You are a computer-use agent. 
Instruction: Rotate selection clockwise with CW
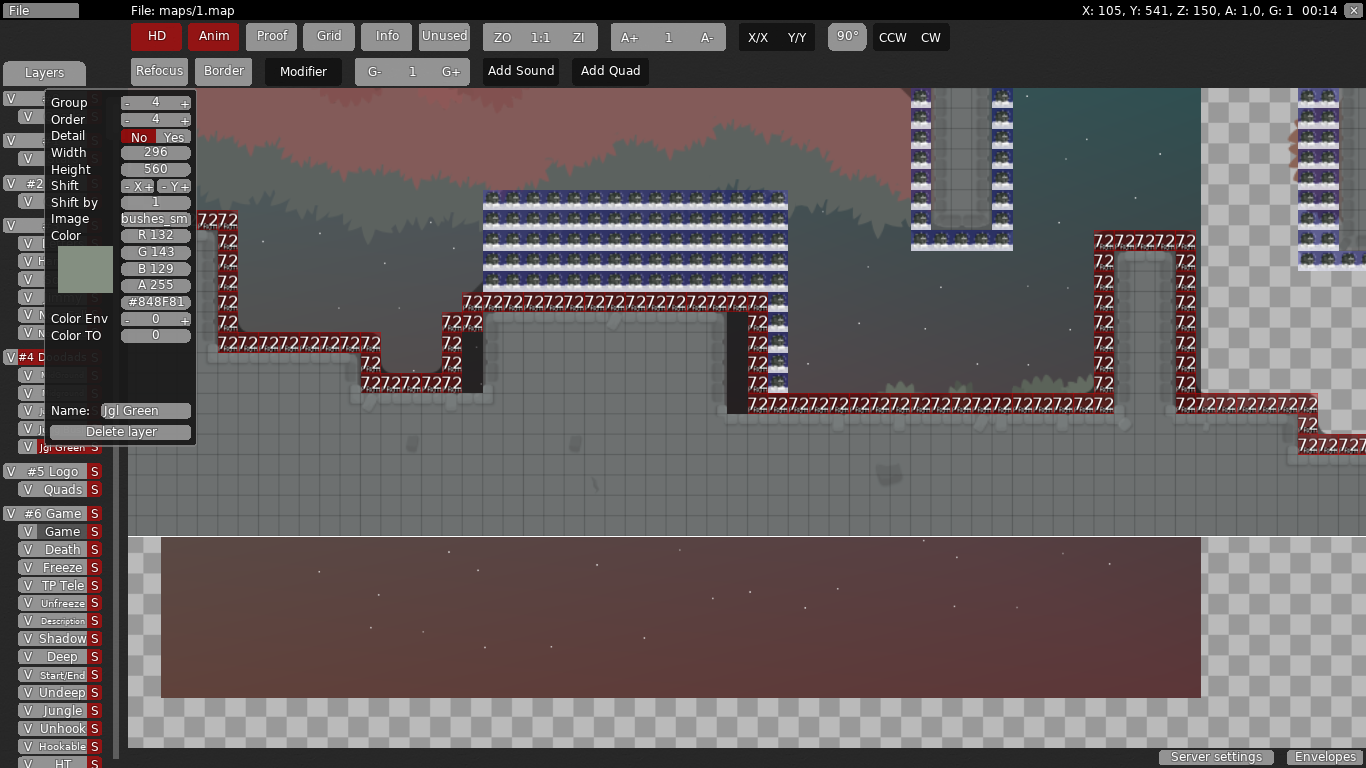point(930,38)
